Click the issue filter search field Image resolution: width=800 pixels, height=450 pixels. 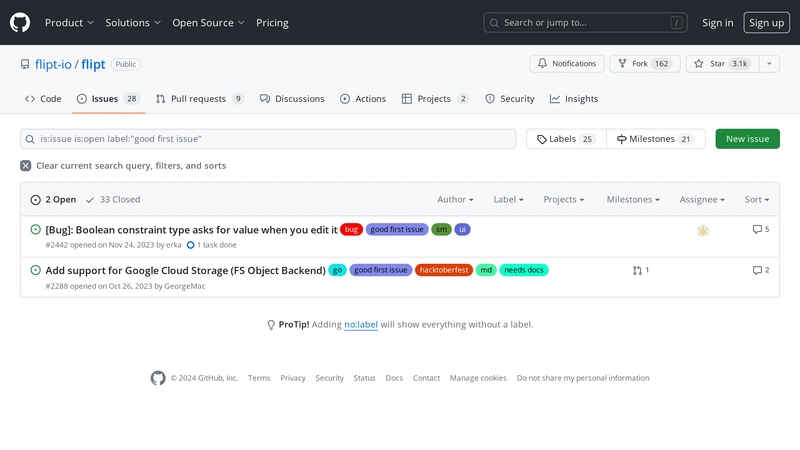tap(268, 139)
